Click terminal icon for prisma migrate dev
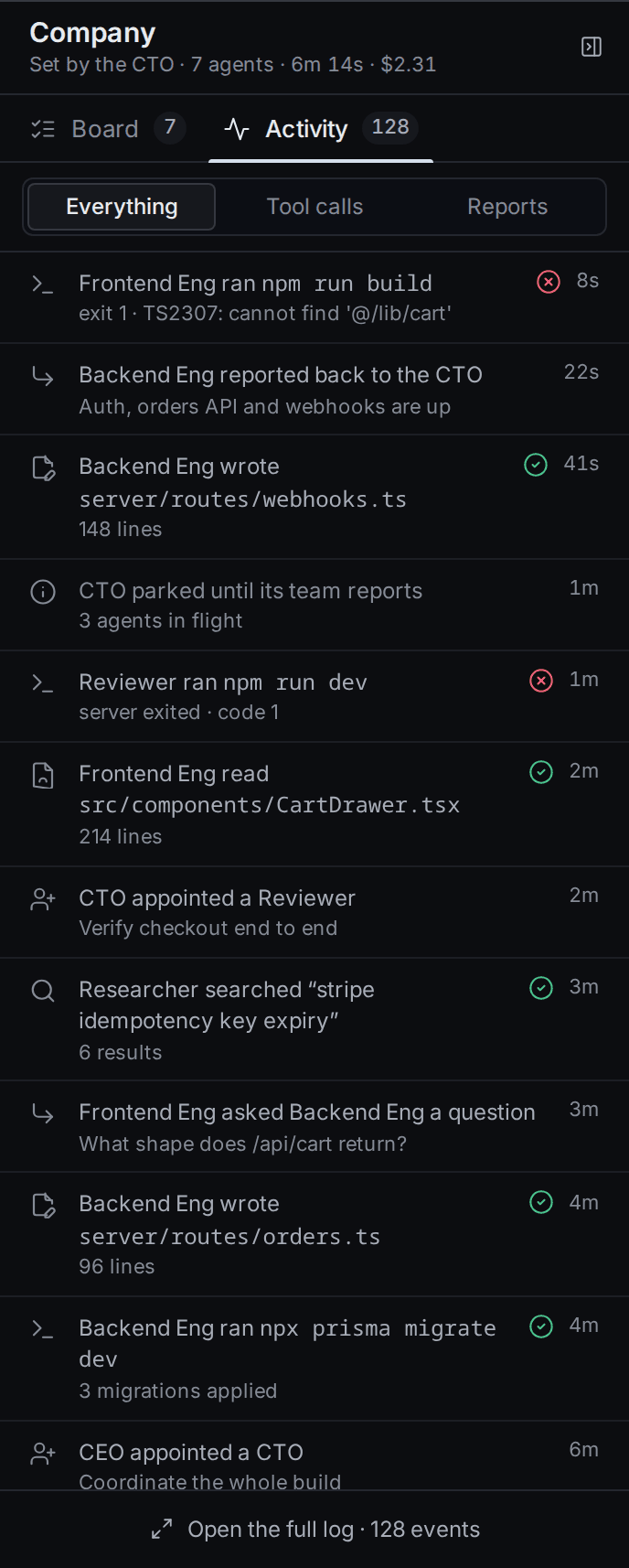 click(x=43, y=1329)
